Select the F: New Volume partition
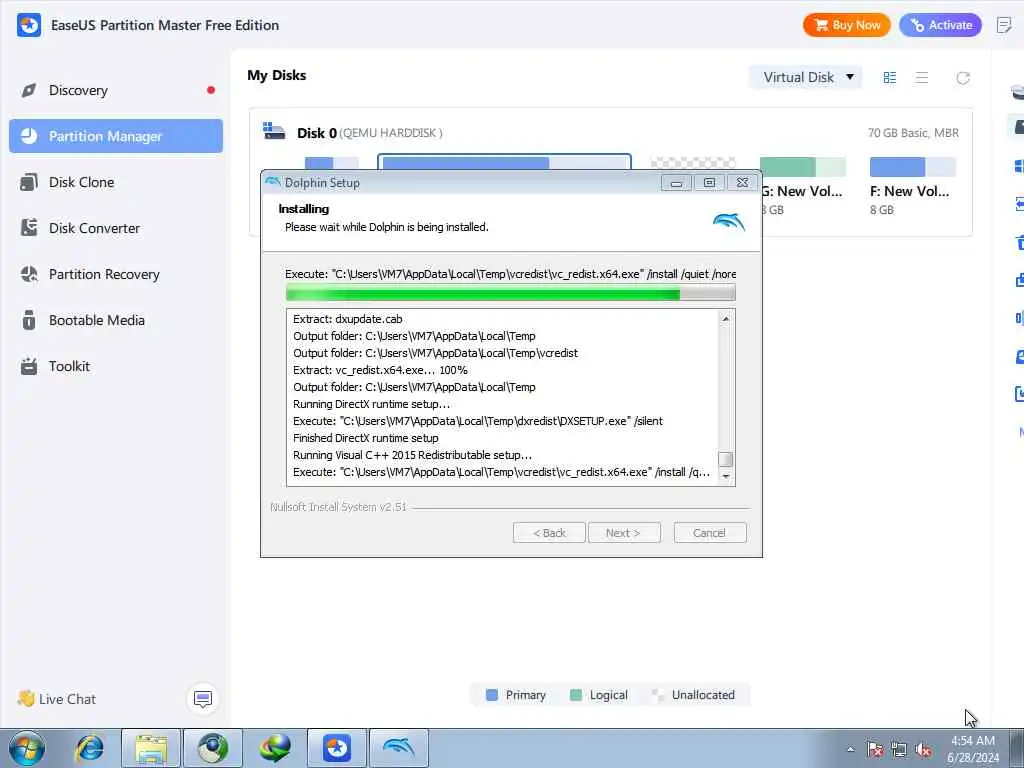The height and width of the screenshot is (768, 1024). 912,186
